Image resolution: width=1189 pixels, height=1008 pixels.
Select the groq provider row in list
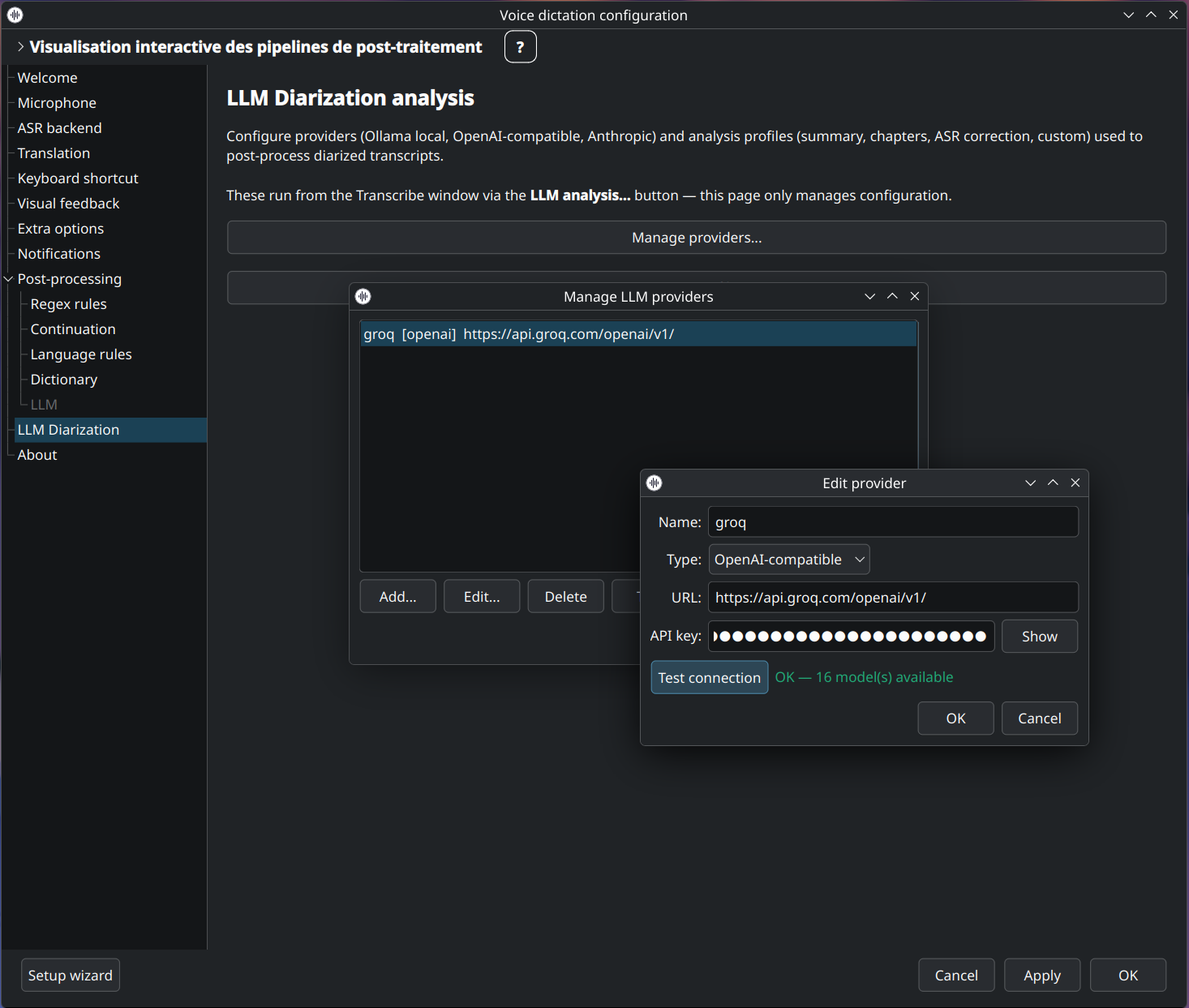pos(638,334)
